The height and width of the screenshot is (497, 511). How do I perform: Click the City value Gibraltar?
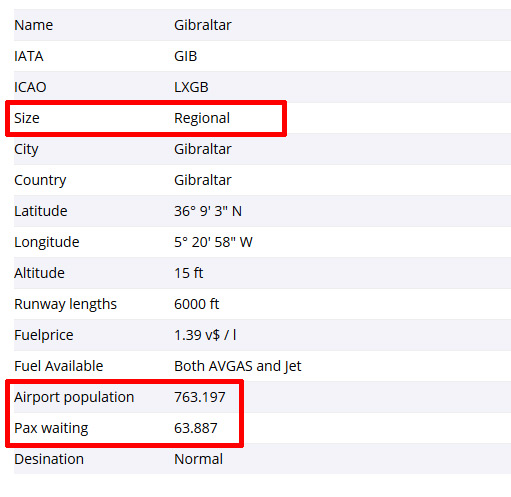point(203,149)
